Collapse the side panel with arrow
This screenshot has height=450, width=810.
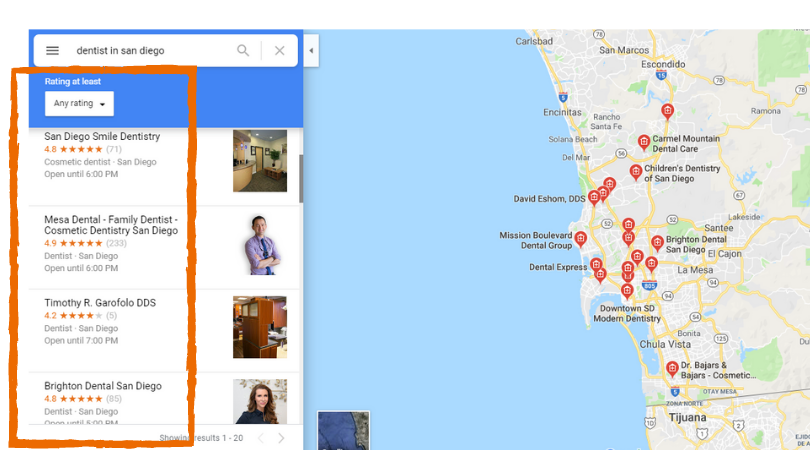tap(311, 51)
